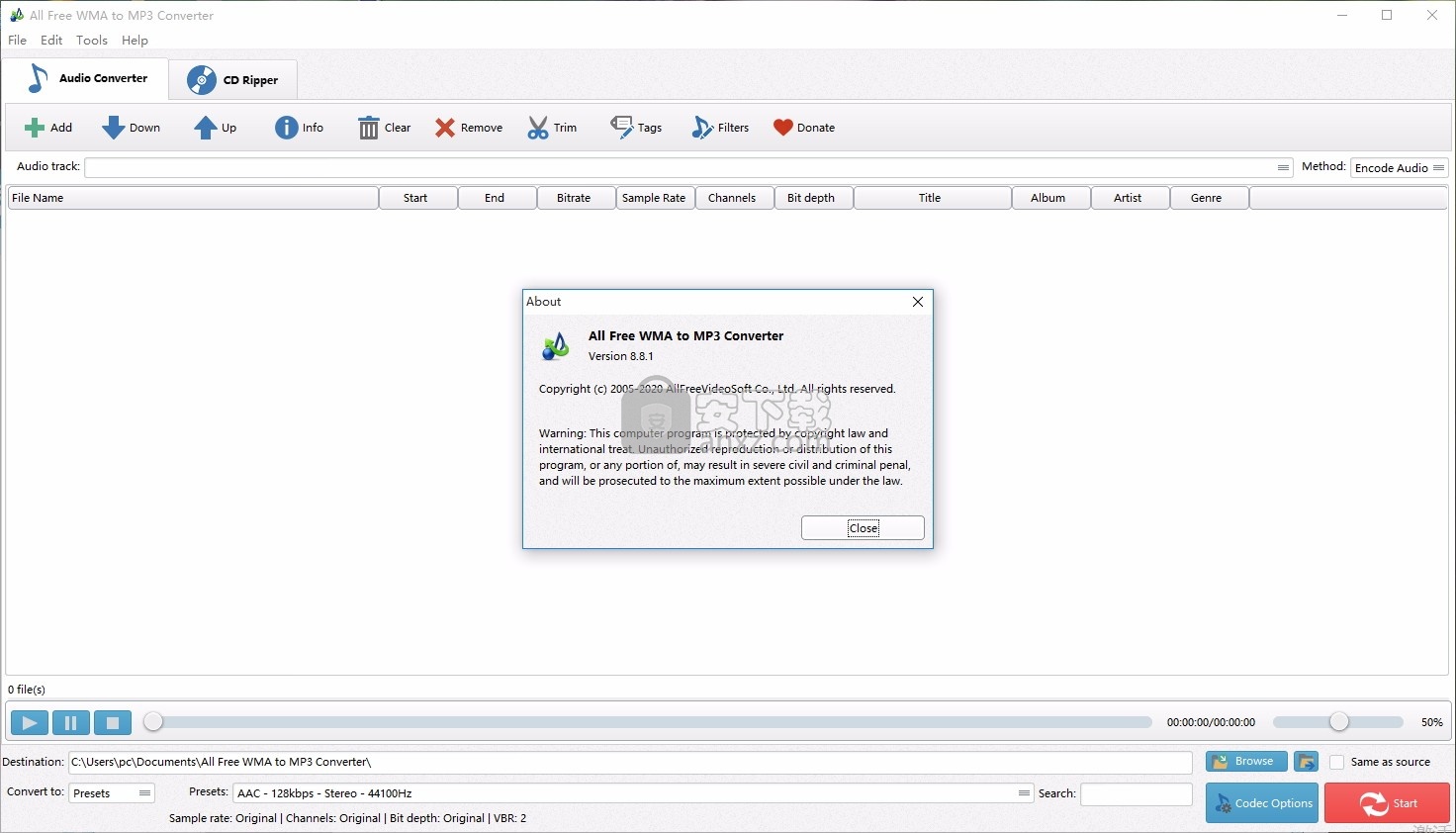Click the Sample rate Original info line
The image size is (1456, 833).
coord(347,818)
